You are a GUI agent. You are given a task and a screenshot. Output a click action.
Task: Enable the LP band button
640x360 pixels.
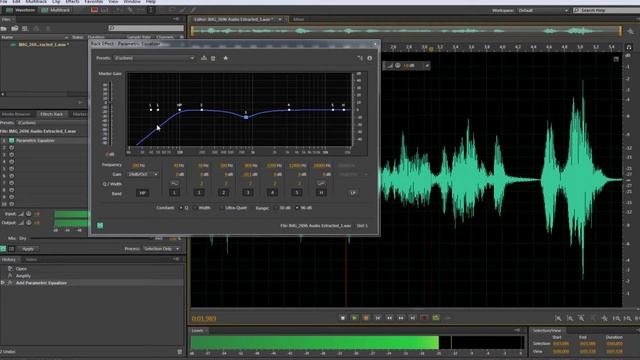pyautogui.click(x=353, y=193)
